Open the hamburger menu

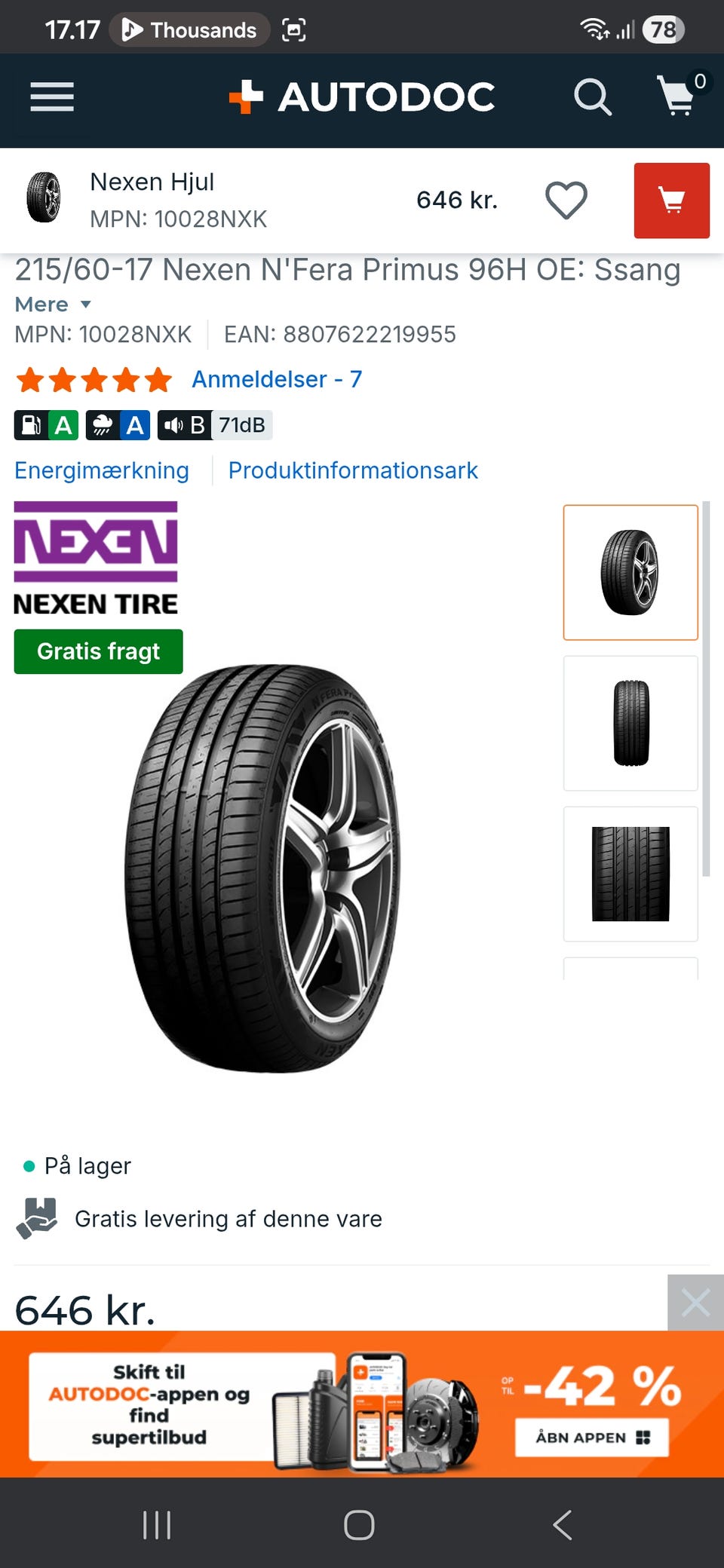click(x=52, y=97)
